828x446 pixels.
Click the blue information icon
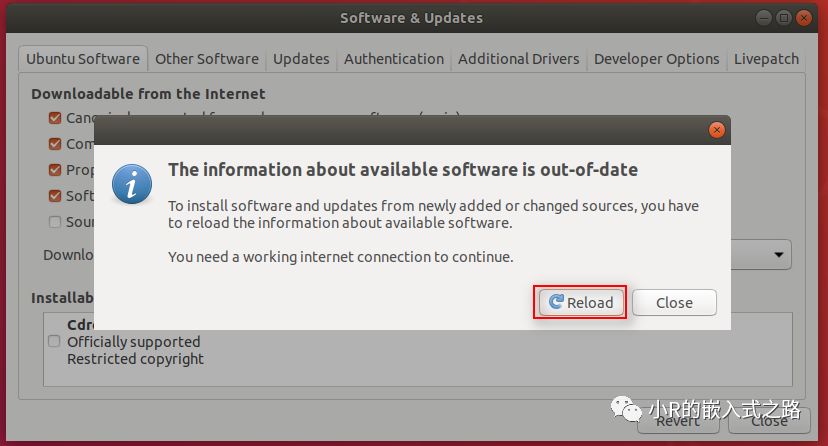(132, 184)
